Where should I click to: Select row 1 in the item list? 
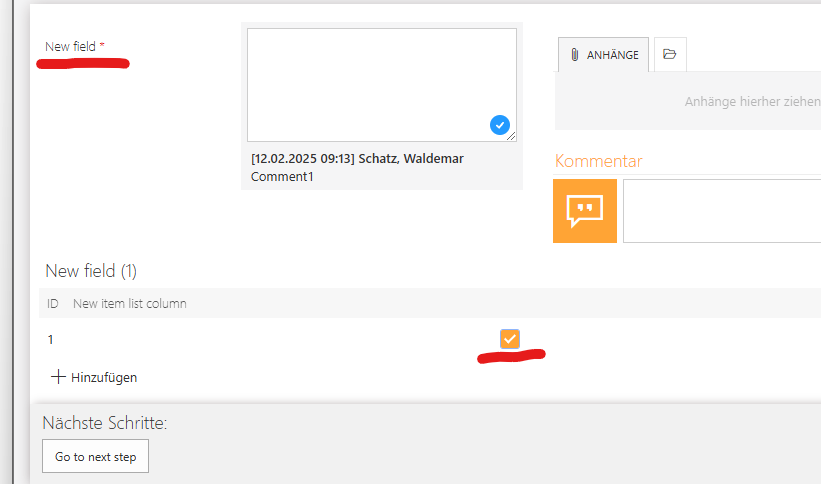430,339
